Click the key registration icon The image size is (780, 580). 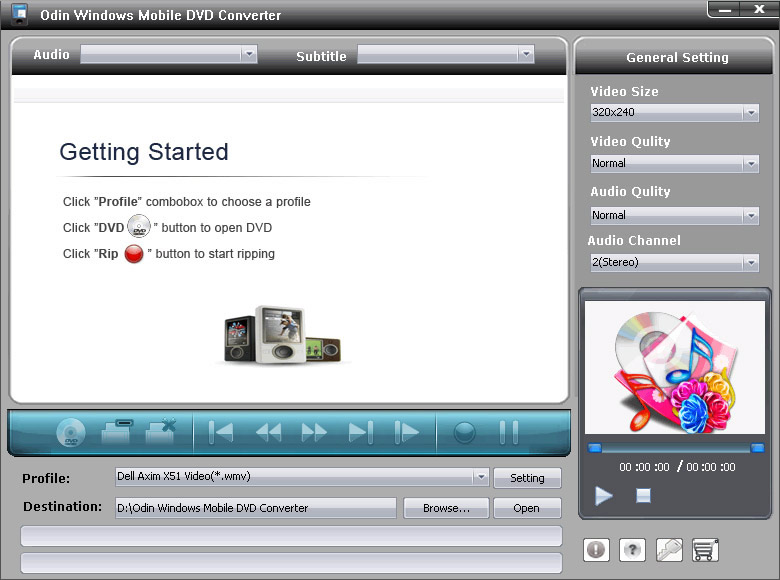pyautogui.click(x=669, y=550)
